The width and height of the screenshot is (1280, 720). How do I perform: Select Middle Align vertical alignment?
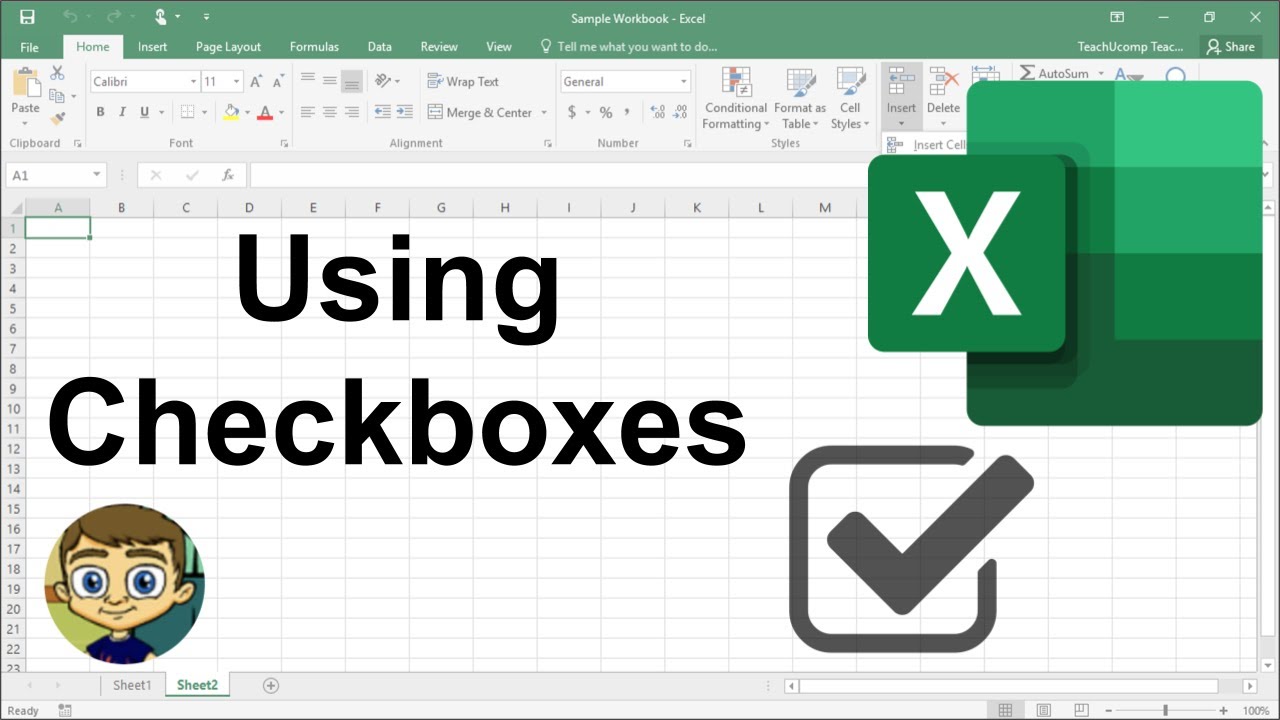click(x=330, y=81)
